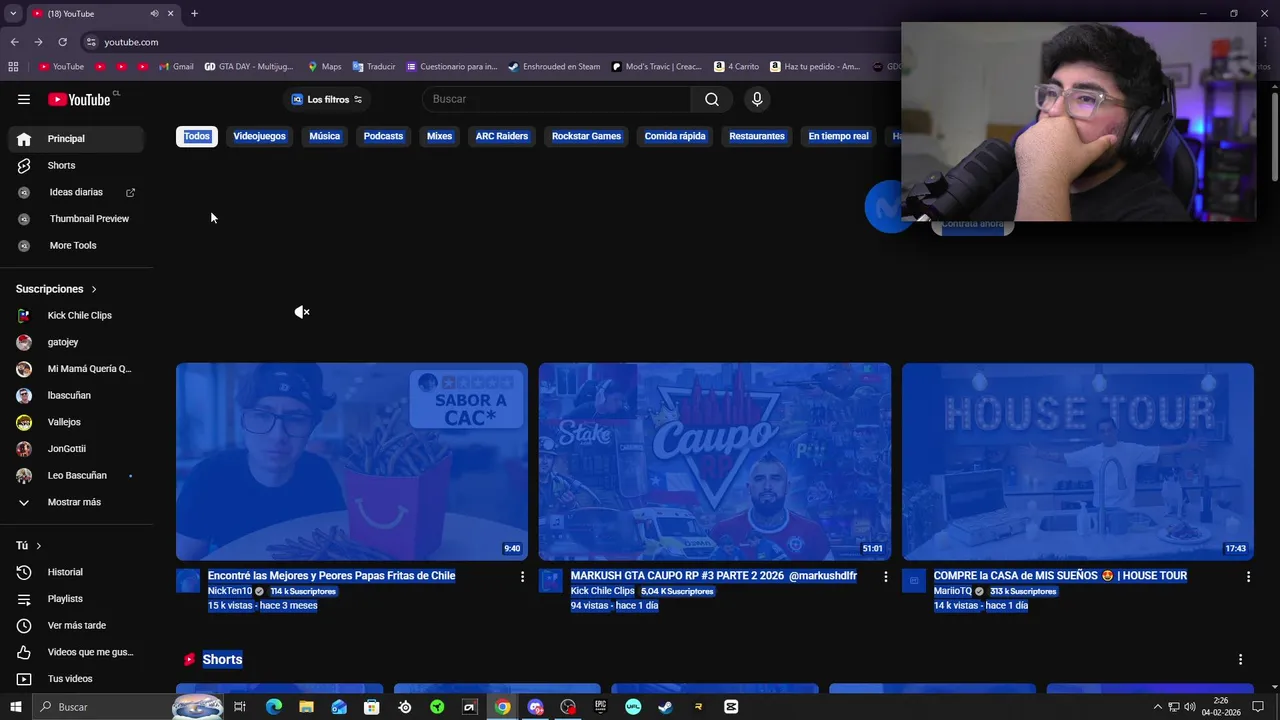Open options for HOUSE TOUR video
Screen dimensions: 1280x720
[x=1248, y=577]
